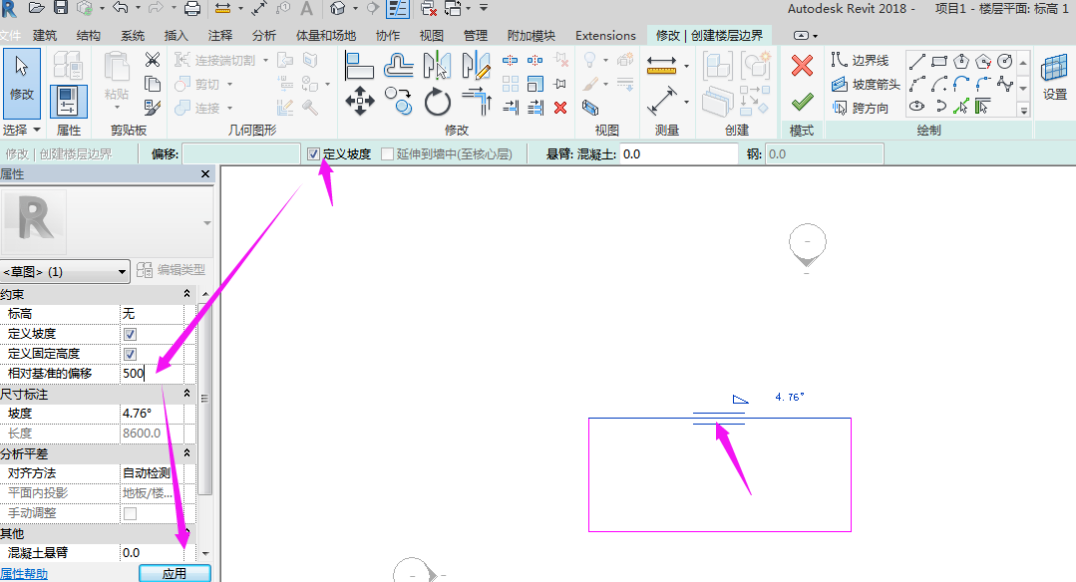Select the Move tool in Modify panel
Screen dimensions: 1076x582
[x=360, y=101]
